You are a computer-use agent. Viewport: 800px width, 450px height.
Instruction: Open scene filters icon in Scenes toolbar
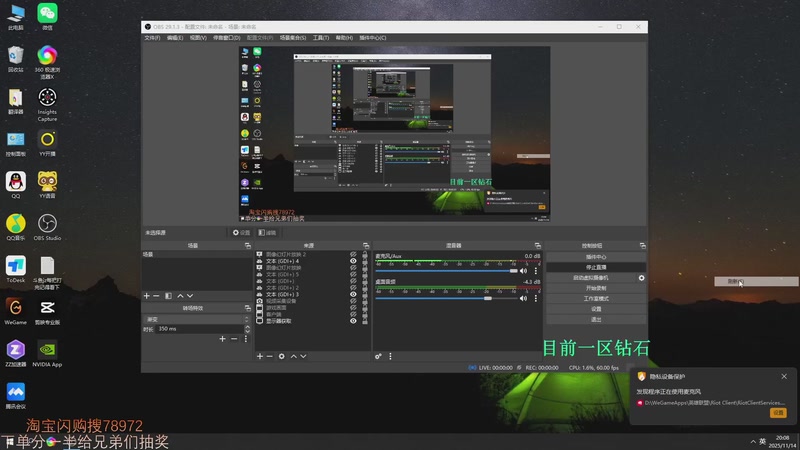[x=168, y=296]
